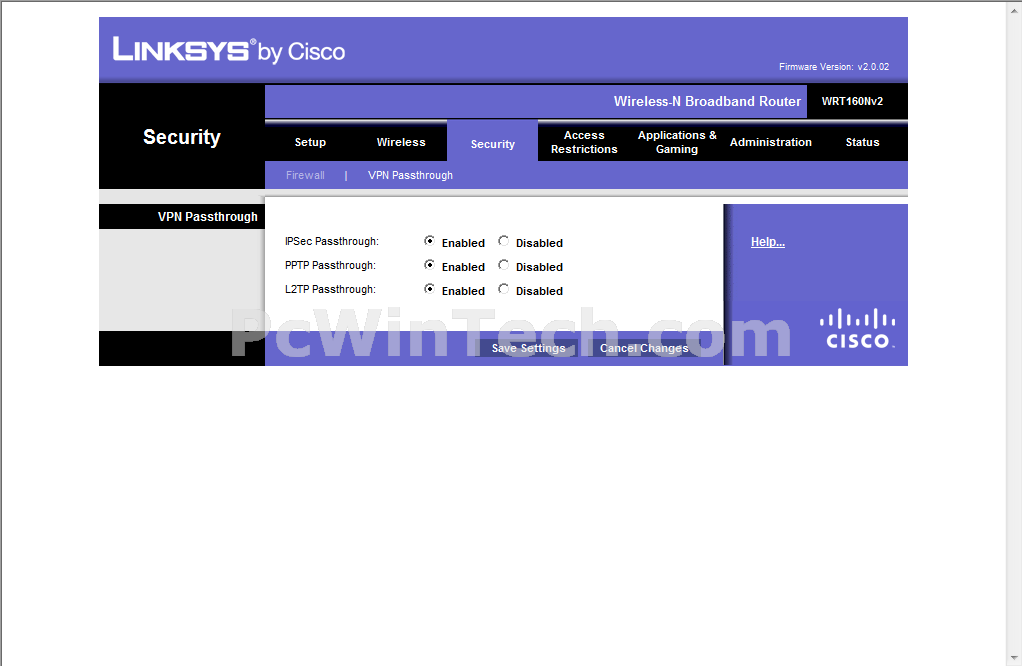This screenshot has height=666, width=1022.
Task: Click the IPSec Passthrough label
Action: click(332, 241)
